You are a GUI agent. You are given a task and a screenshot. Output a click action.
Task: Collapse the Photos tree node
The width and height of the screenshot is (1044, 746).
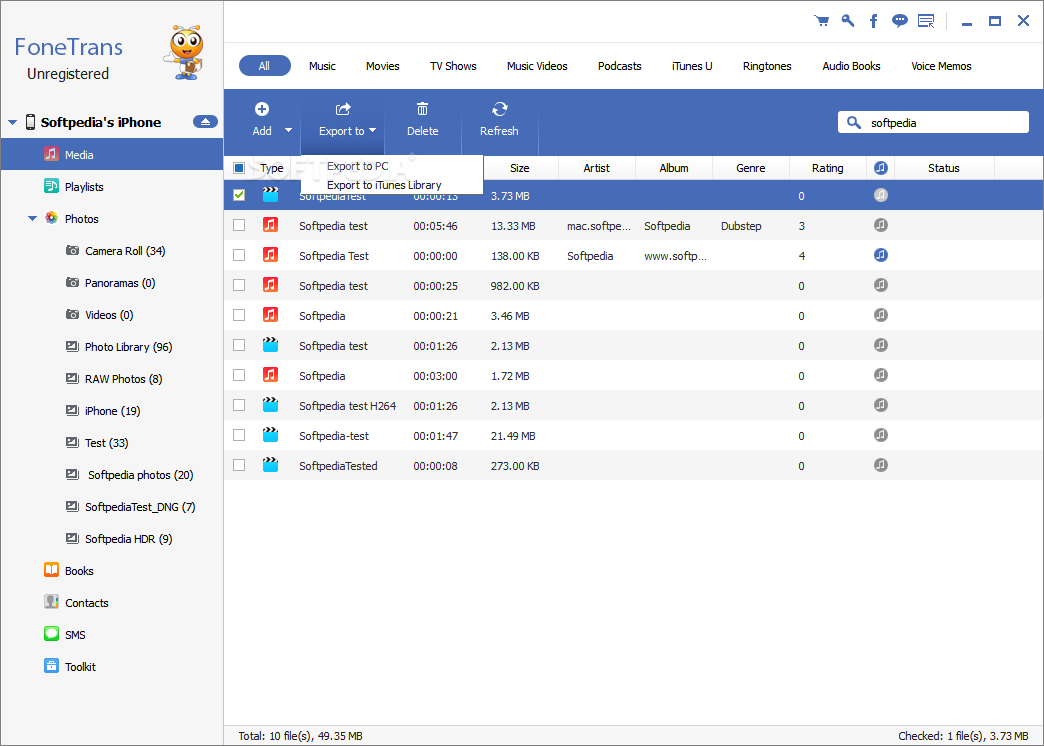click(x=32, y=218)
